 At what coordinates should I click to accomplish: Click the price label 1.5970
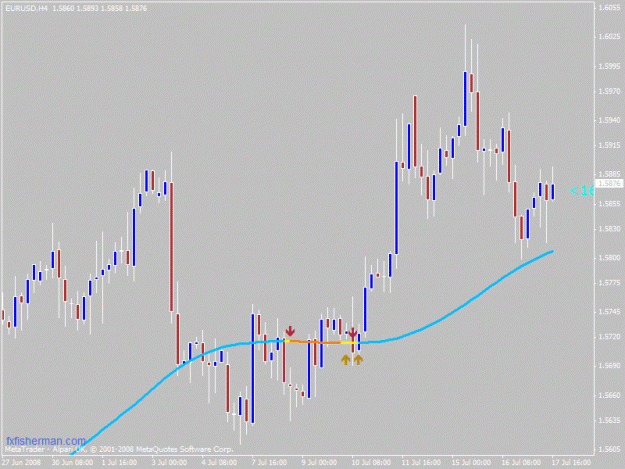coord(609,91)
